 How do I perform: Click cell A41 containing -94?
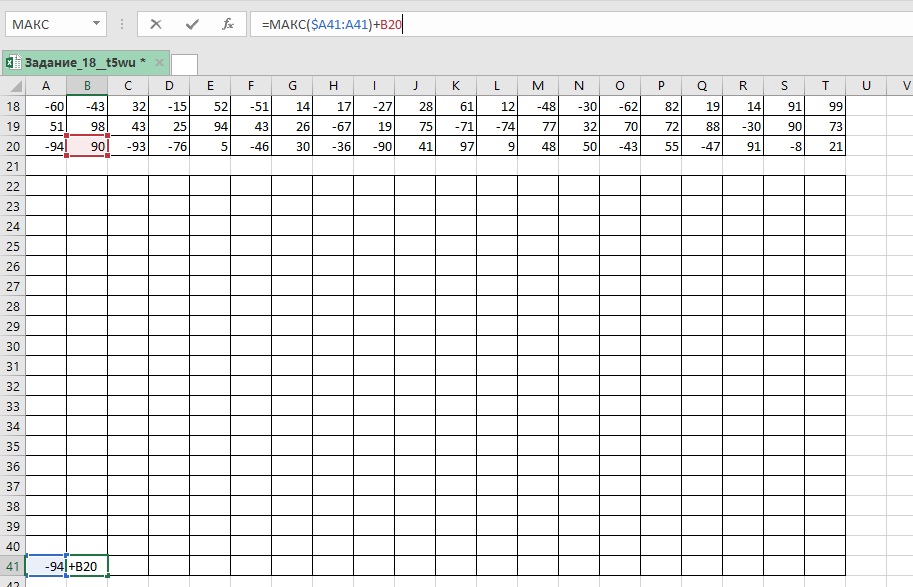46,567
